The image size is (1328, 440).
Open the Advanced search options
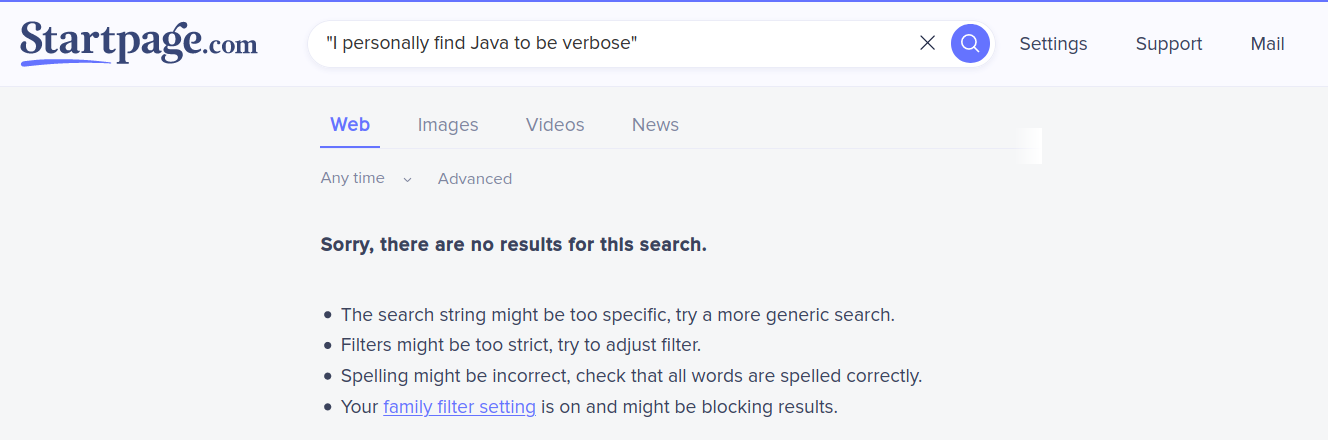pyautogui.click(x=475, y=179)
